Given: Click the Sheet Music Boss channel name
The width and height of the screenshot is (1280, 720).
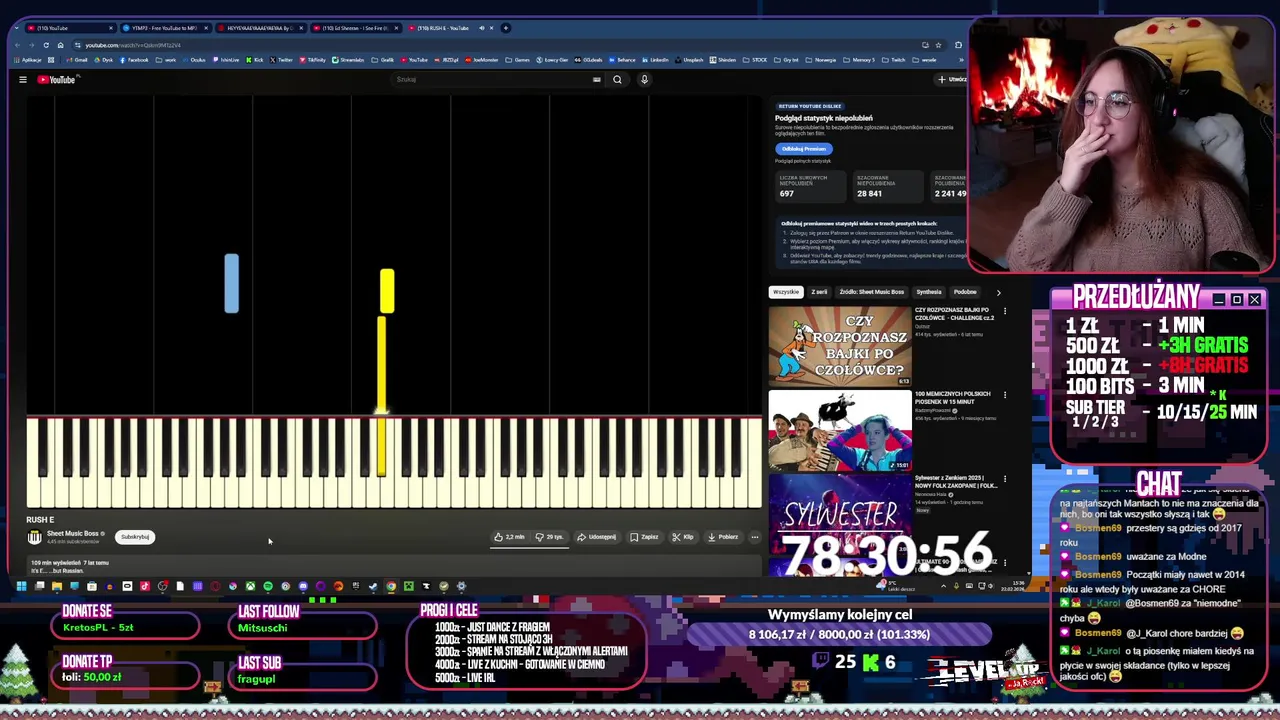Looking at the screenshot, I should 73,534.
